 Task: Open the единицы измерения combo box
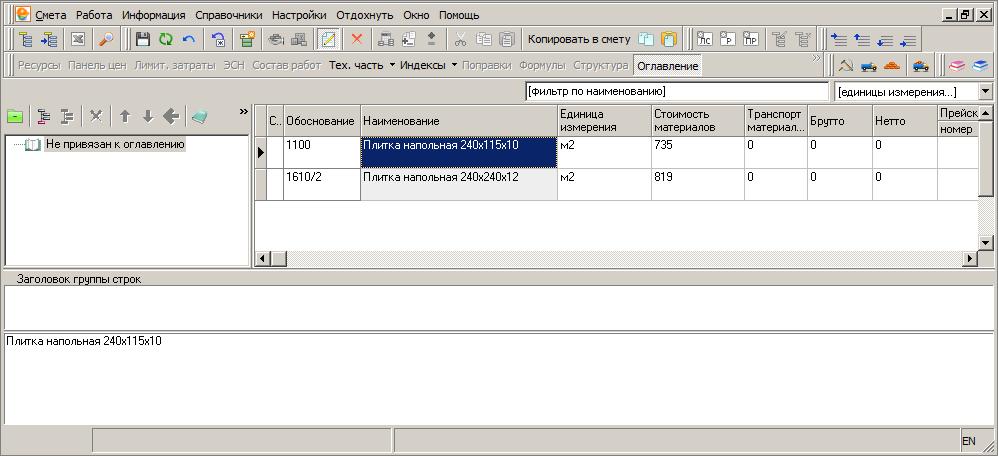click(986, 92)
